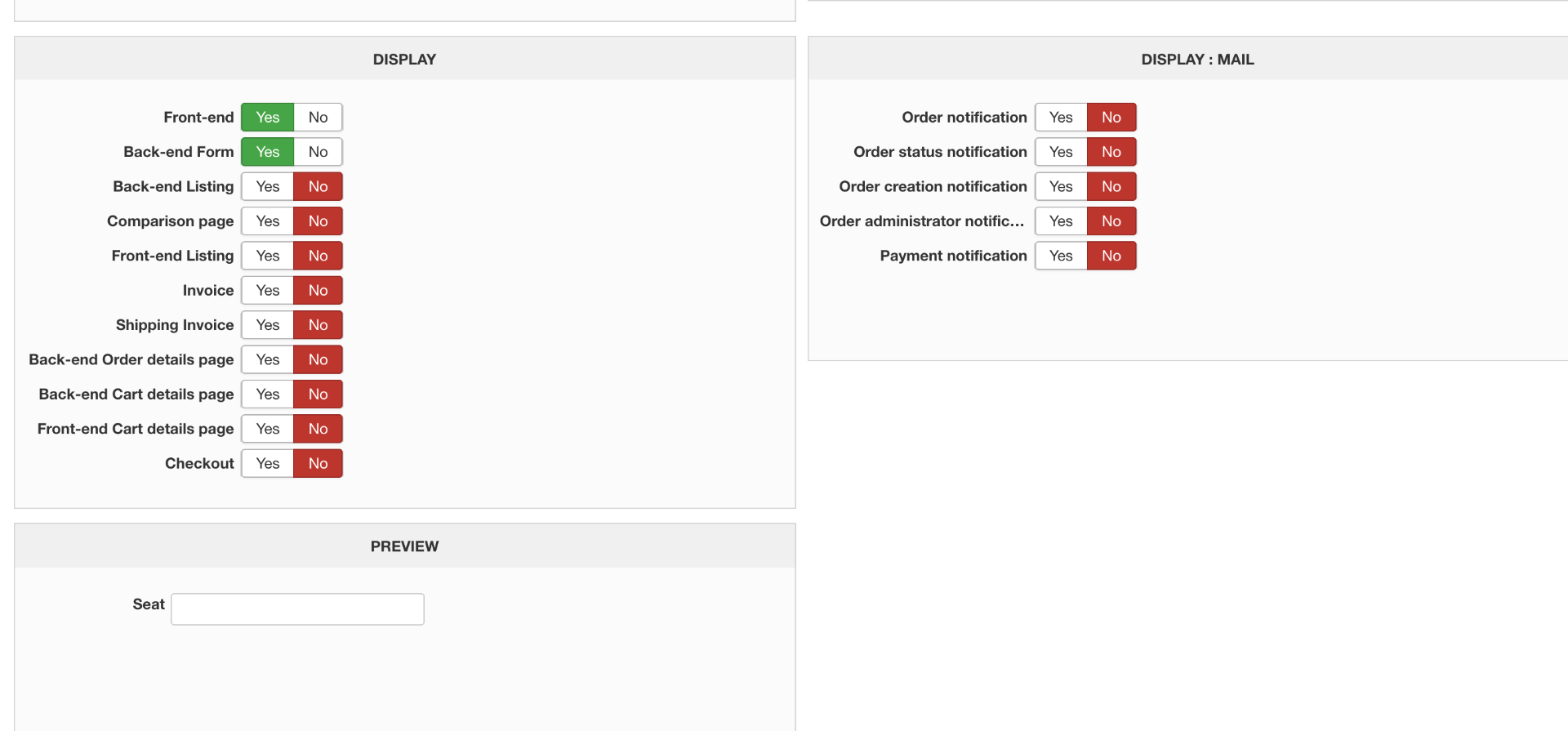Enable Order administrator notification with Yes
The height and width of the screenshot is (731, 1568).
tap(1061, 221)
